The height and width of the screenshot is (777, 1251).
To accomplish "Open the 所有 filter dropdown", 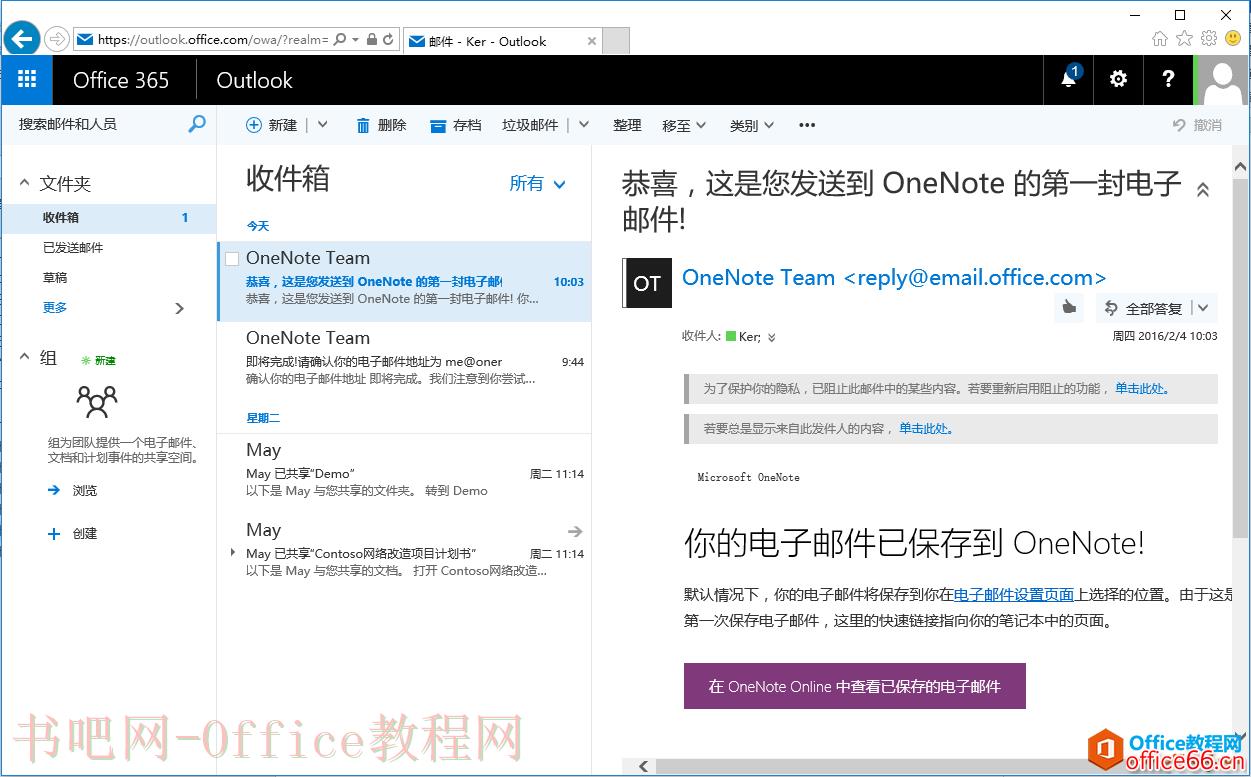I will 538,183.
